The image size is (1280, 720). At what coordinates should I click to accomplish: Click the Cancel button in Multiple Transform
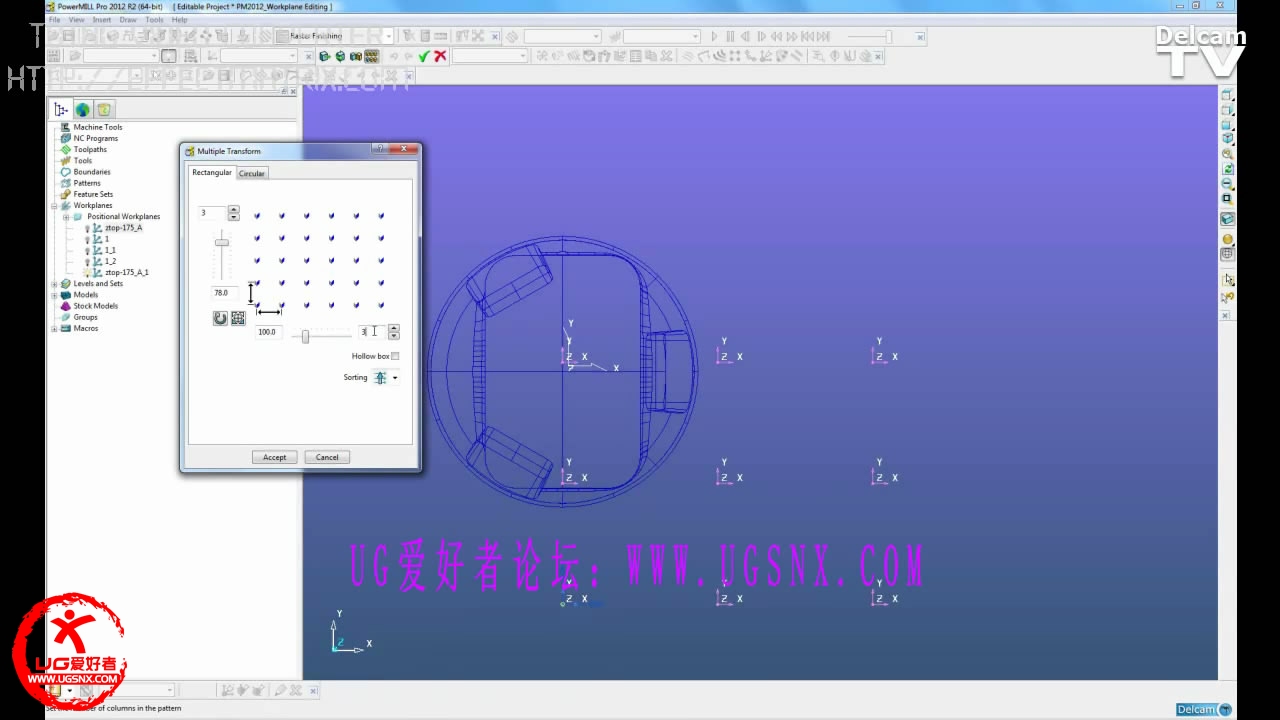tap(327, 457)
